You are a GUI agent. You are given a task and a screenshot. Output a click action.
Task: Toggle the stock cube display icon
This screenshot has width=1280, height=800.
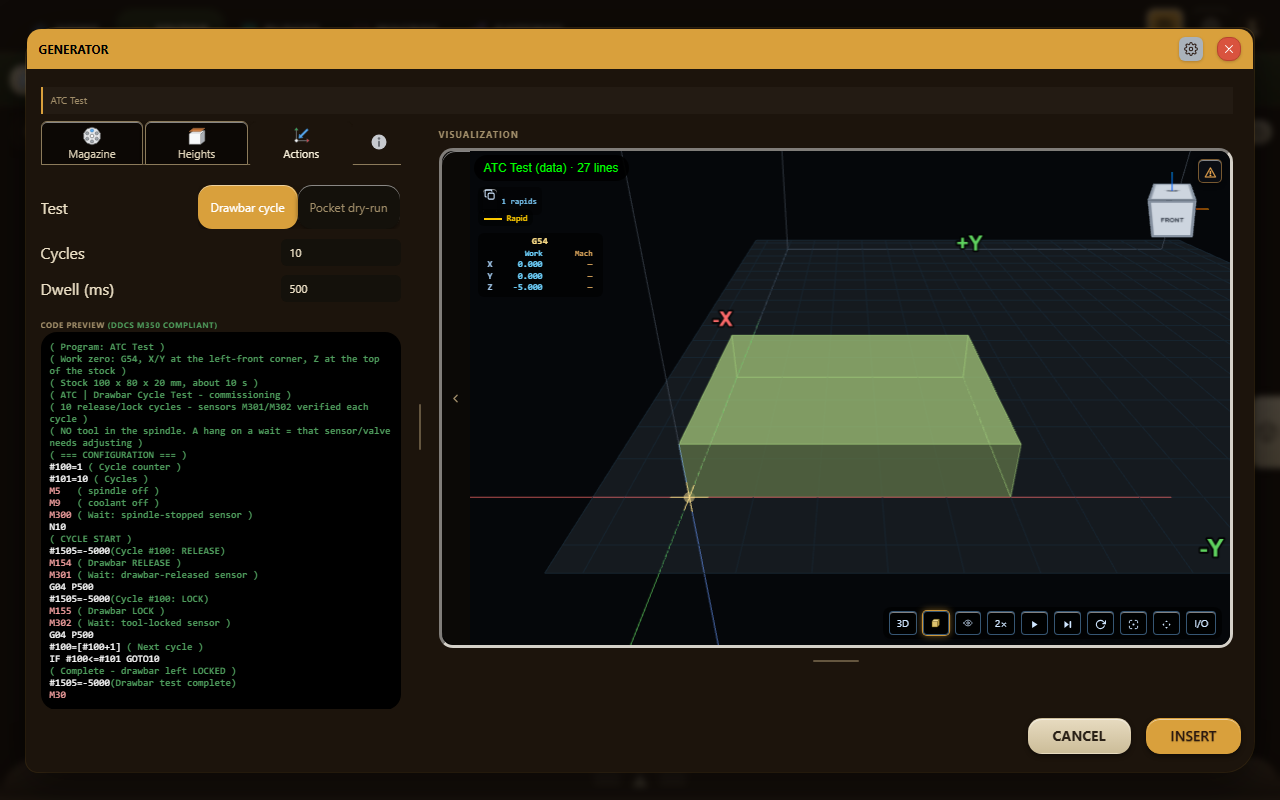[935, 623]
